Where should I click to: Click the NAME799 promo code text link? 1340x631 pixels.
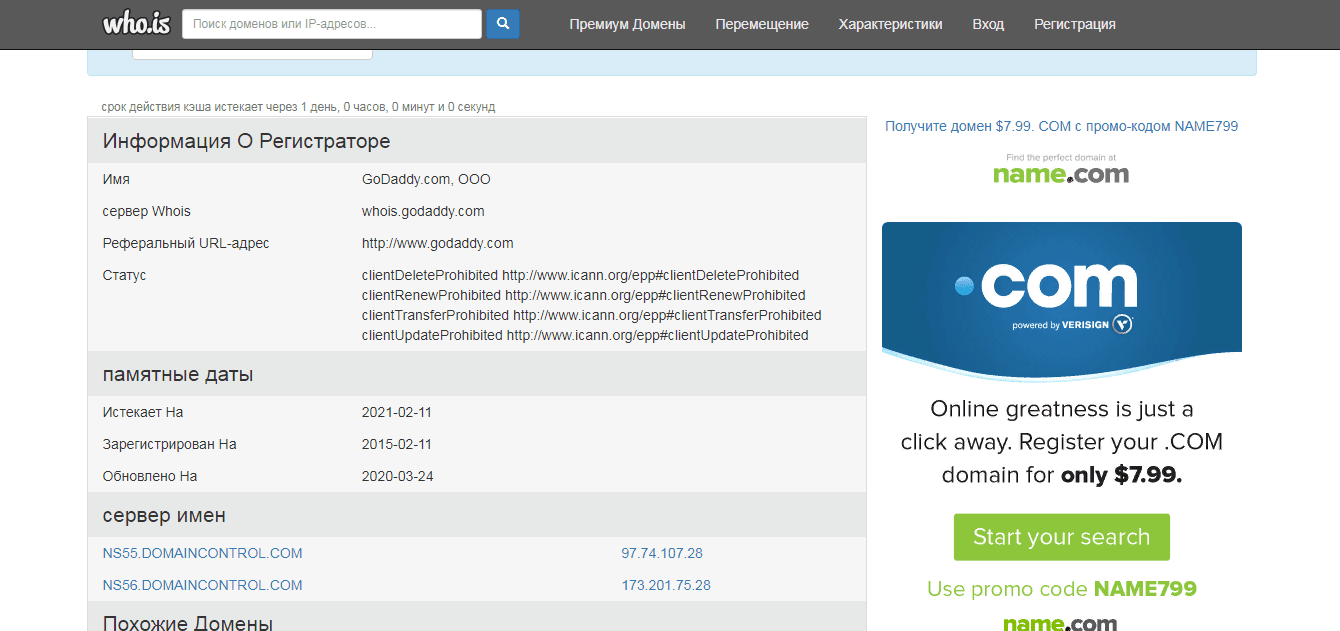coord(1061,126)
